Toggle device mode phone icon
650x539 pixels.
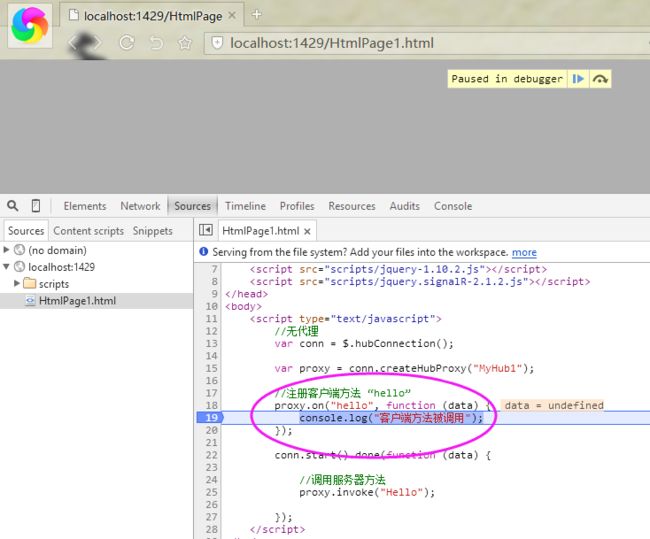[x=36, y=206]
